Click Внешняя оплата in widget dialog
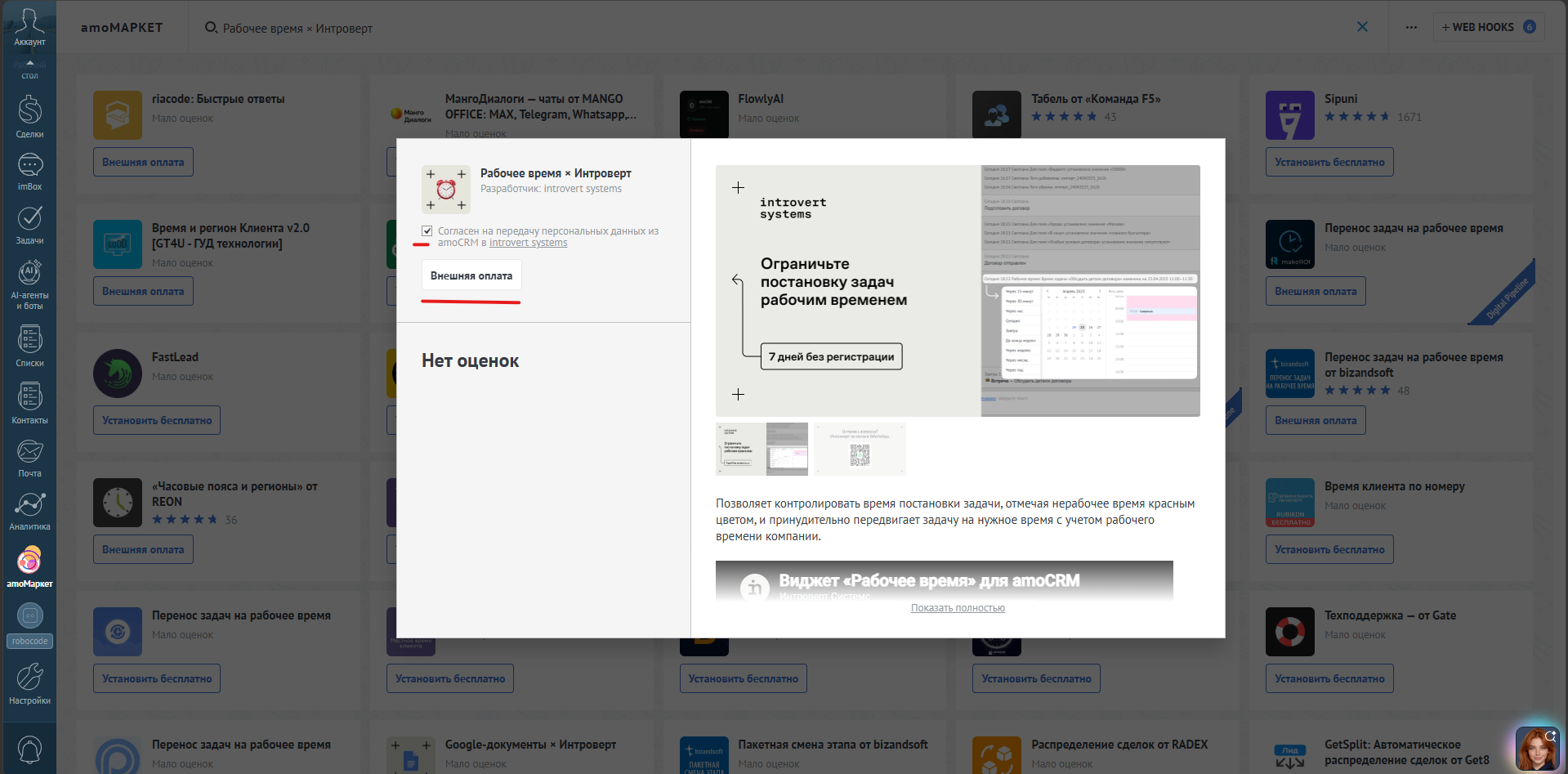The height and width of the screenshot is (774, 1568). [x=471, y=275]
